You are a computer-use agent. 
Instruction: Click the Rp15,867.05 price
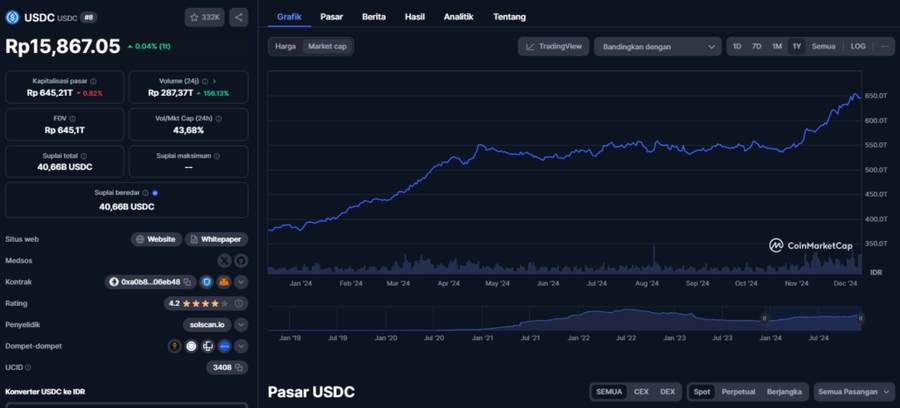pos(63,46)
